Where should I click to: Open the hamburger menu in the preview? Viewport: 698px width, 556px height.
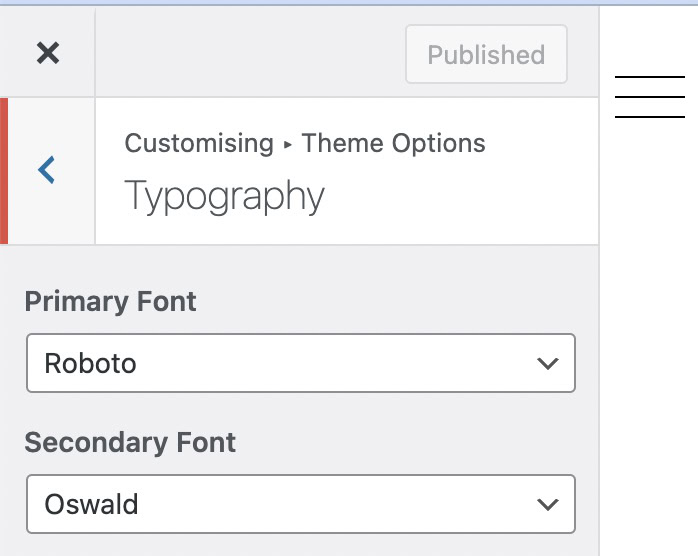[x=649, y=97]
